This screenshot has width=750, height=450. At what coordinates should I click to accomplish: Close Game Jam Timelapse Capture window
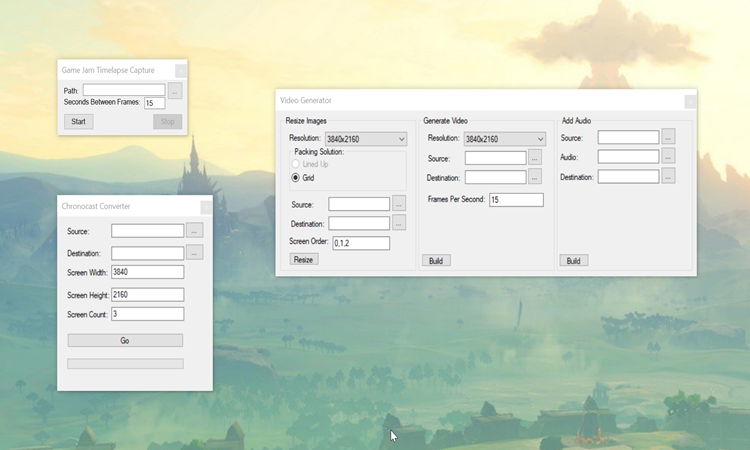180,71
